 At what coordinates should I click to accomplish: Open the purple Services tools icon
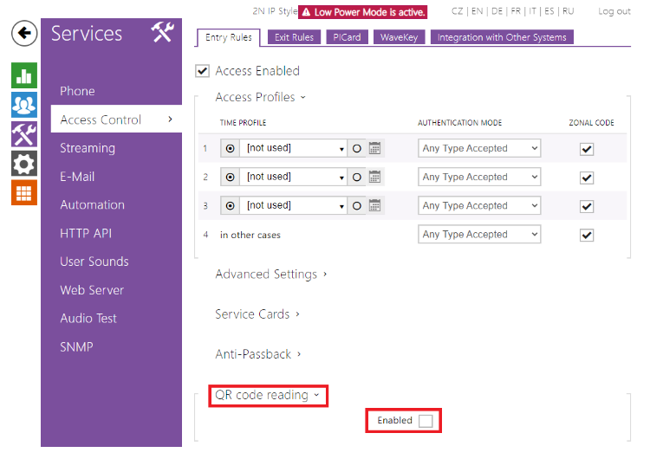coord(24,134)
